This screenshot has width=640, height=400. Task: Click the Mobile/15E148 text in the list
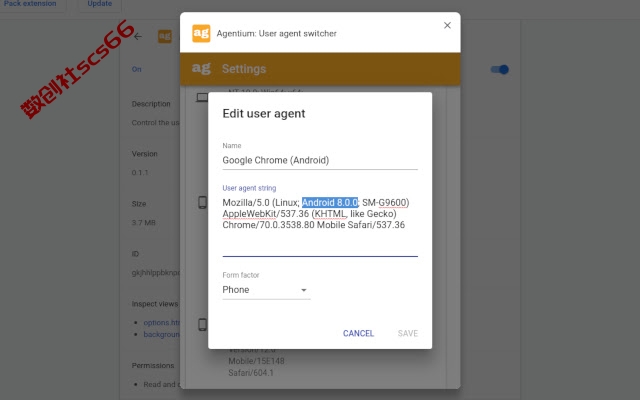coord(256,361)
